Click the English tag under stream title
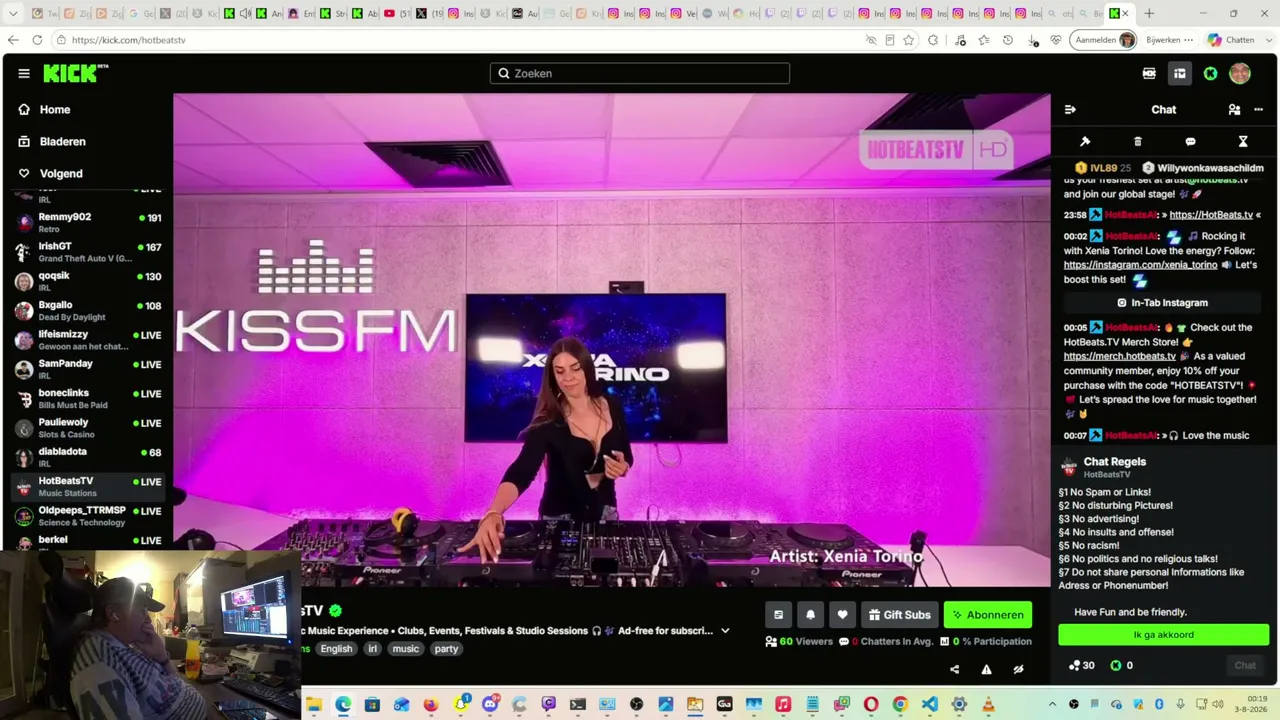Screen dimensions: 1280x720 pyautogui.click(x=336, y=649)
